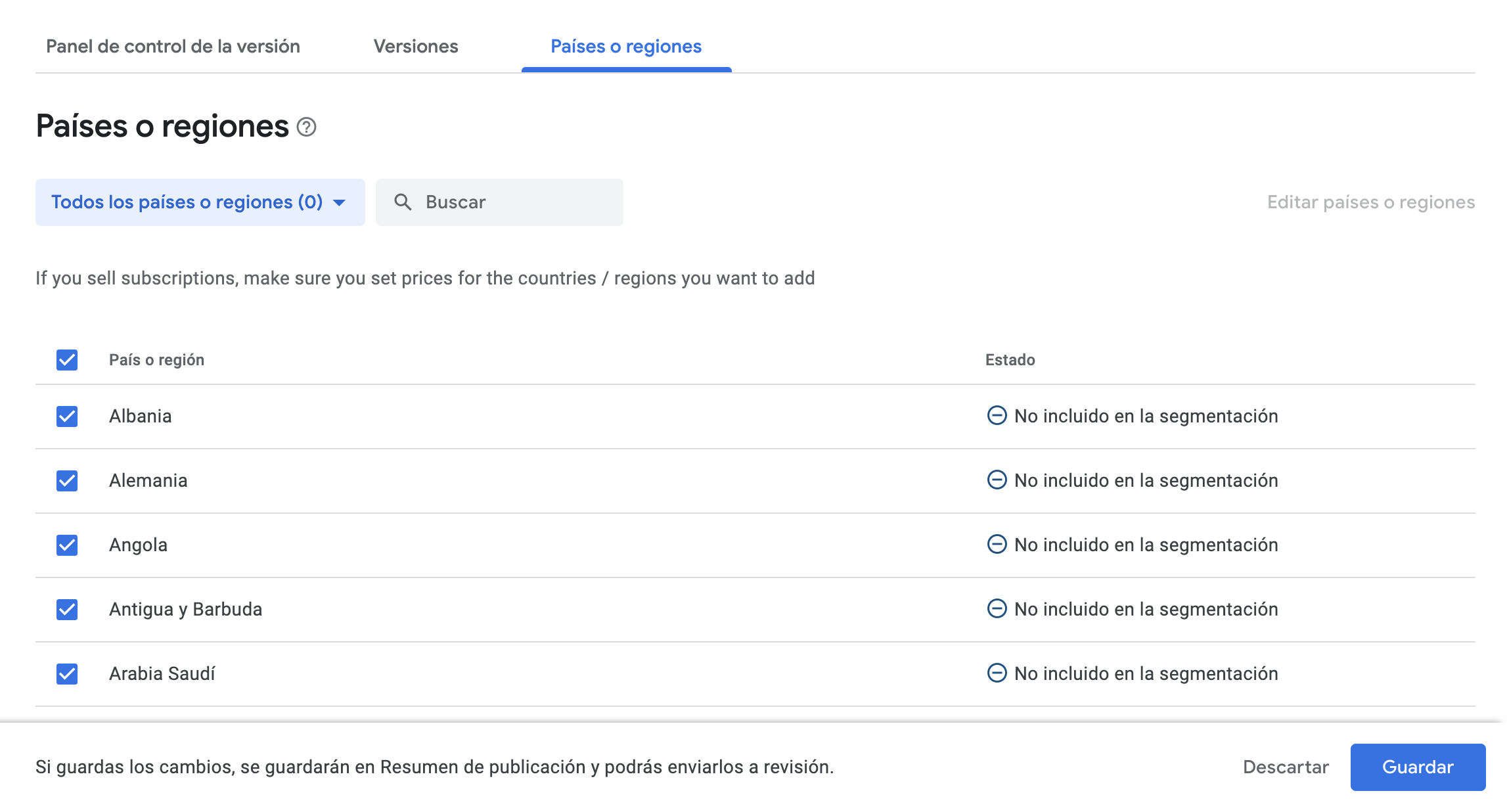Screen dimensions: 1507x812
Task: Click the Antigua y Barbuda country name
Action: (x=186, y=610)
